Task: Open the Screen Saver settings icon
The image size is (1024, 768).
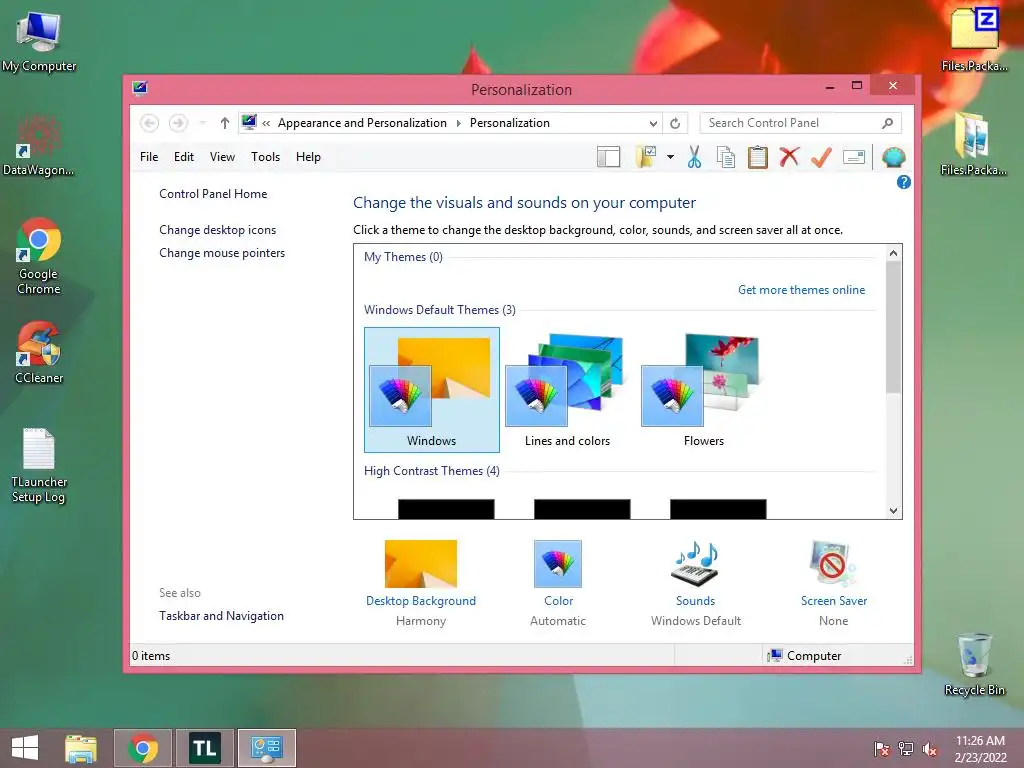Action: tap(833, 564)
